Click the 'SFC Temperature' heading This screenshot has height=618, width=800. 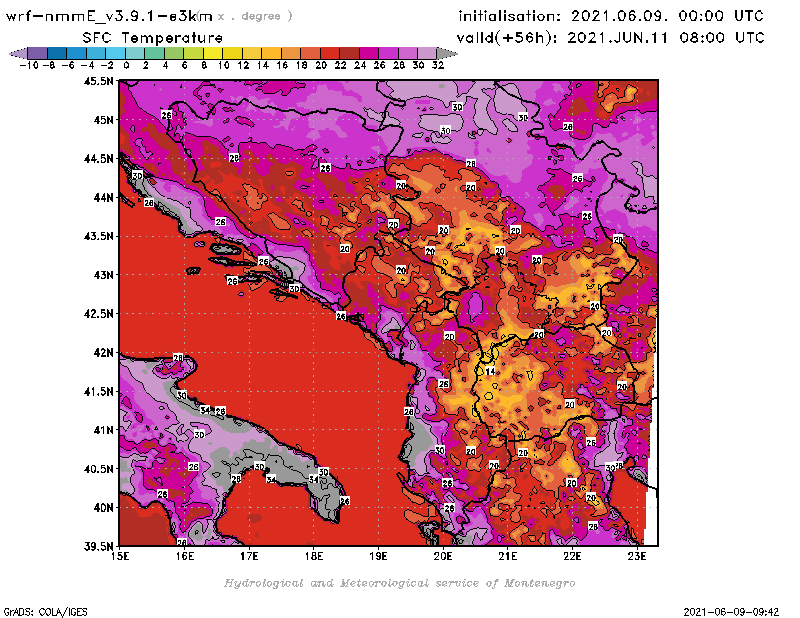point(153,38)
